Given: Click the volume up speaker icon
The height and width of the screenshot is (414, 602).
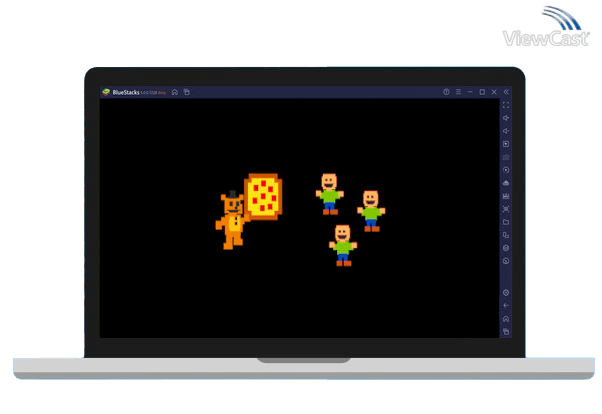Looking at the screenshot, I should pos(506,118).
